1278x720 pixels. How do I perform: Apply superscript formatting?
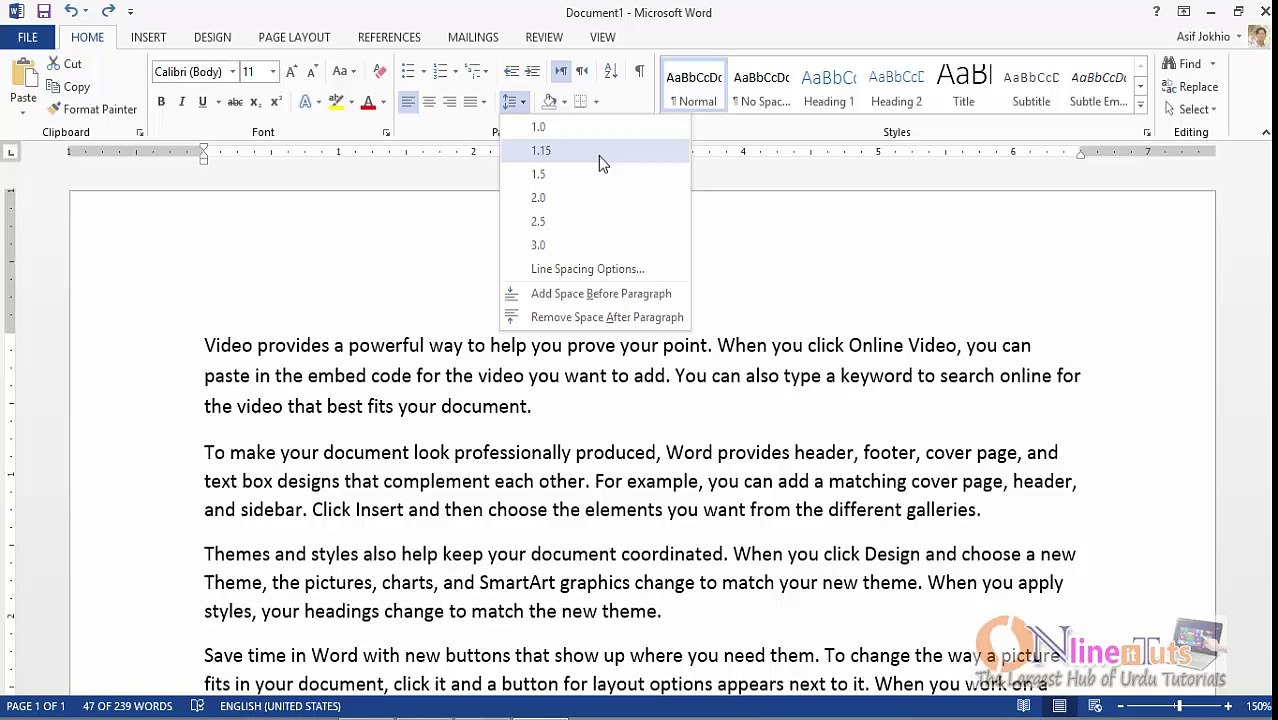tap(275, 102)
